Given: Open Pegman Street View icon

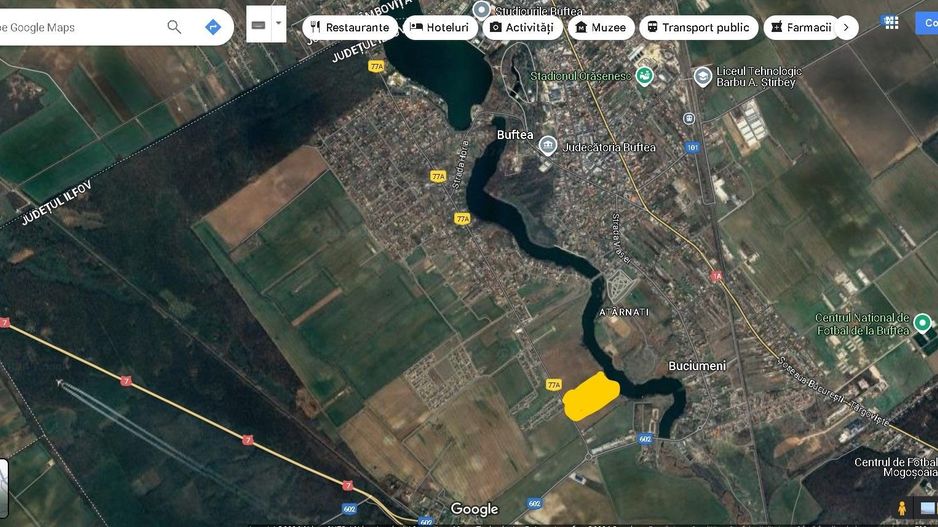Looking at the screenshot, I should 902,508.
